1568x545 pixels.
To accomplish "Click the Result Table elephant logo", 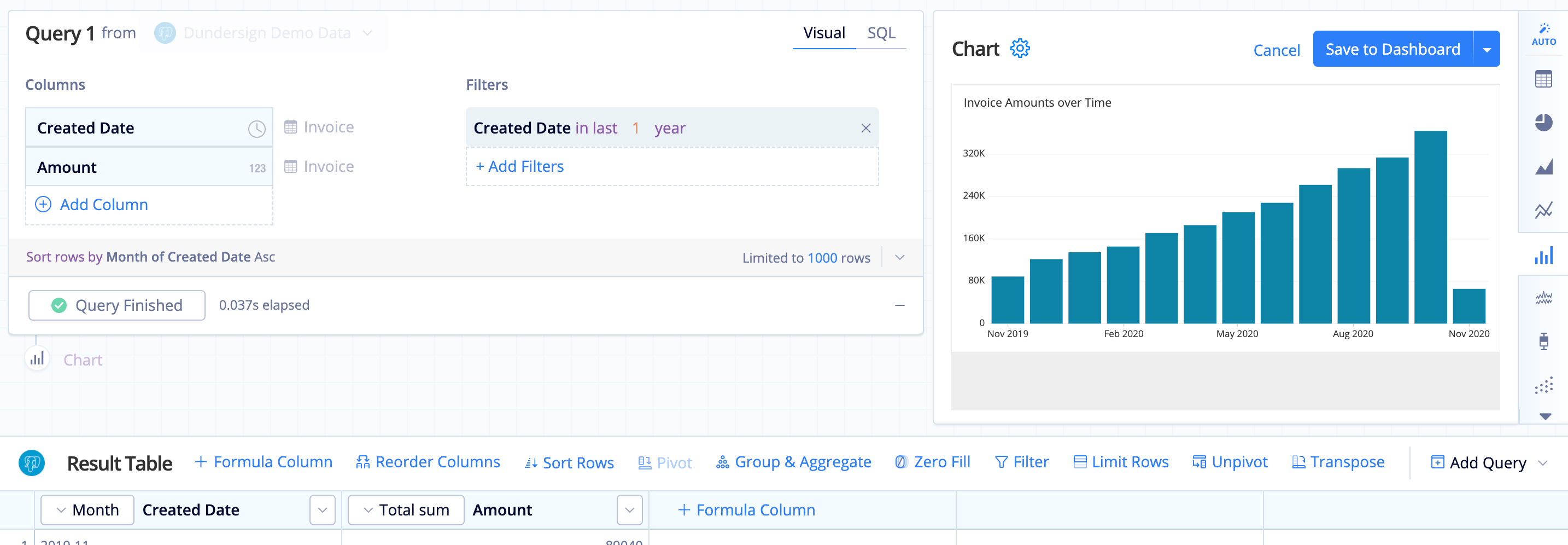I will point(32,463).
